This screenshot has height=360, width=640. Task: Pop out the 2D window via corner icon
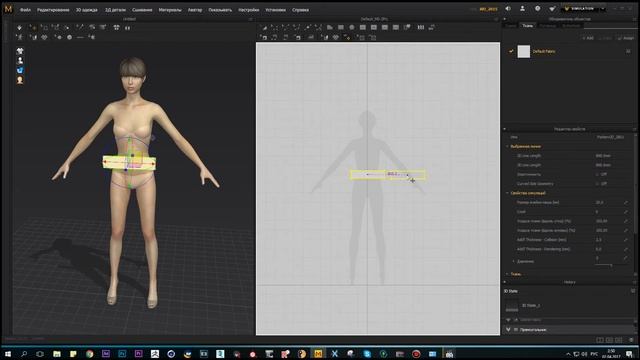(496, 19)
